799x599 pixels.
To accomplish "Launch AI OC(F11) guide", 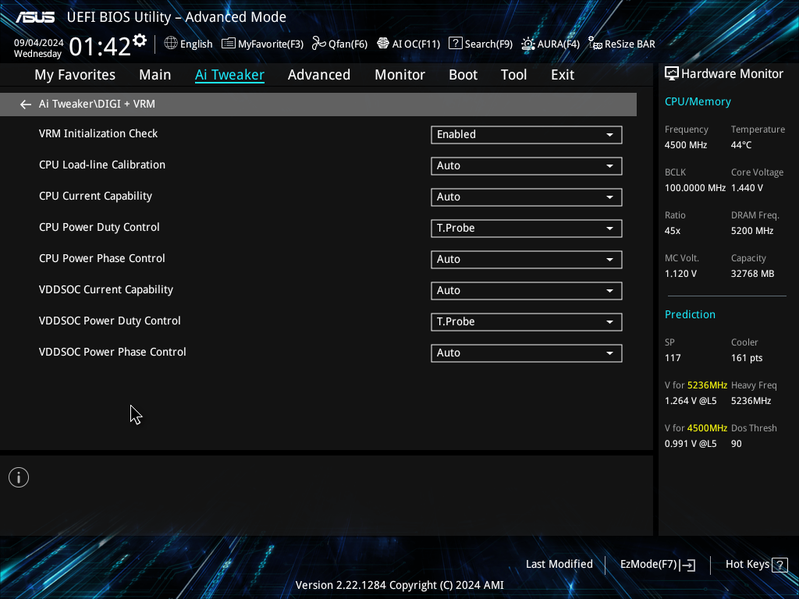I will (x=408, y=44).
